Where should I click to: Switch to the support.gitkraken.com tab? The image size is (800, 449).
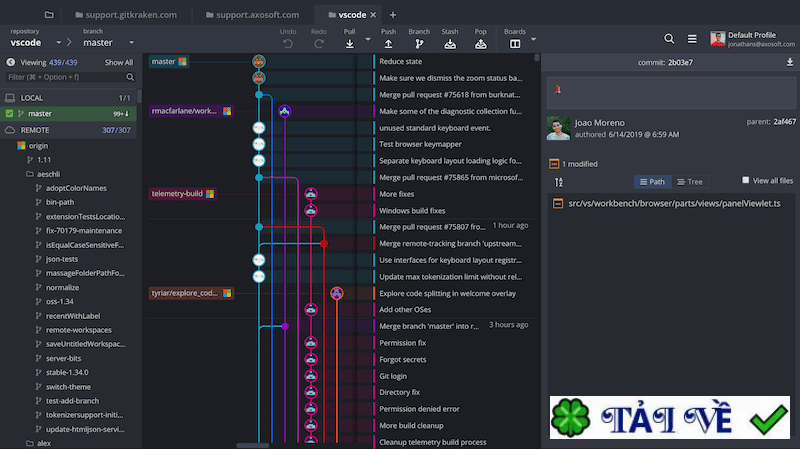coord(123,15)
